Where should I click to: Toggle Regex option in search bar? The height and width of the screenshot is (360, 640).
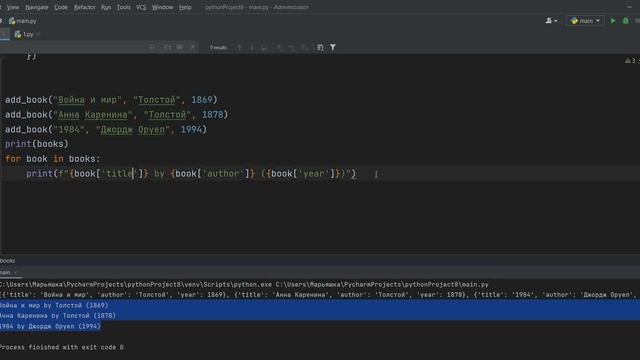click(193, 47)
